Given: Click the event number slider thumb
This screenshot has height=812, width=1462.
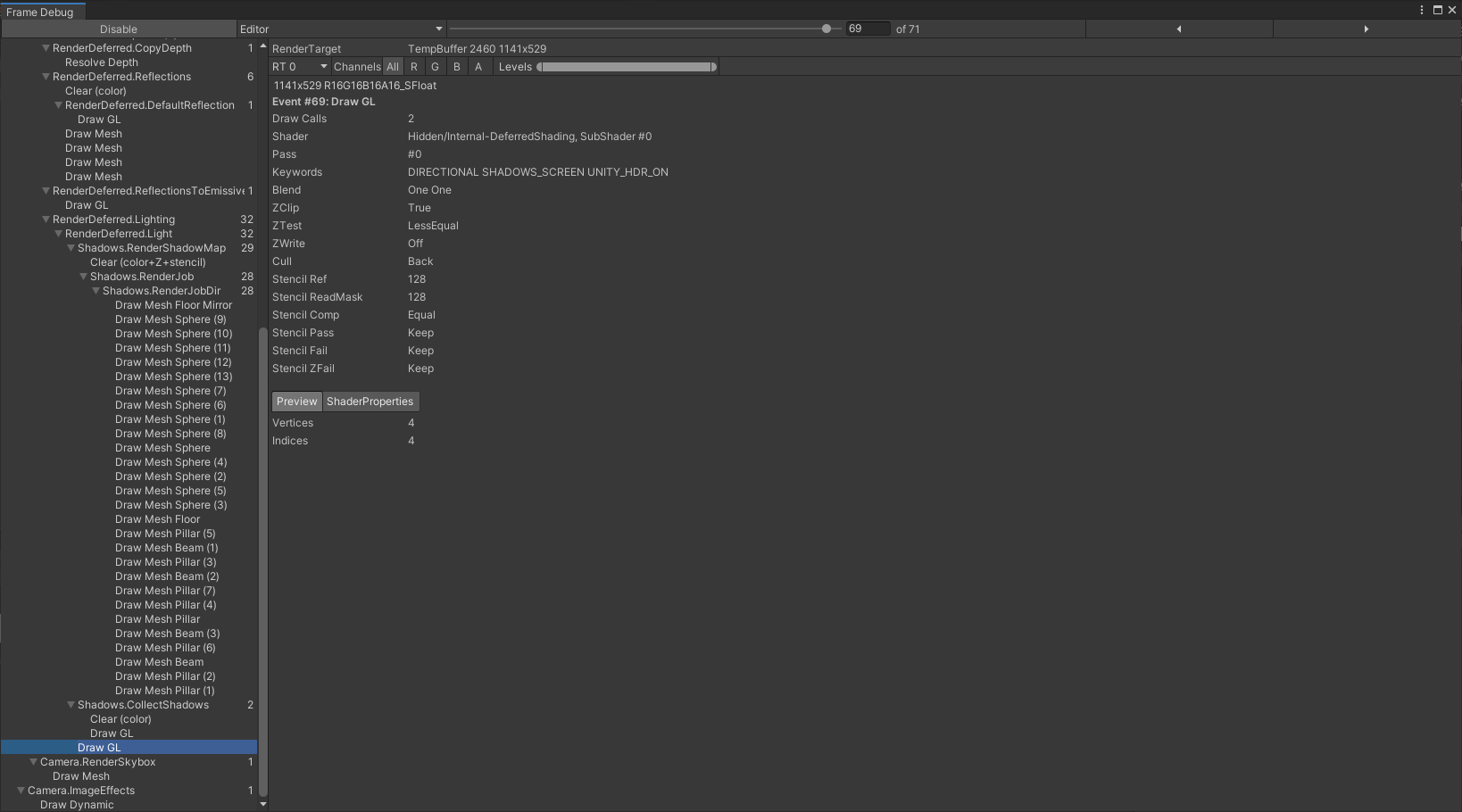Looking at the screenshot, I should 827,29.
